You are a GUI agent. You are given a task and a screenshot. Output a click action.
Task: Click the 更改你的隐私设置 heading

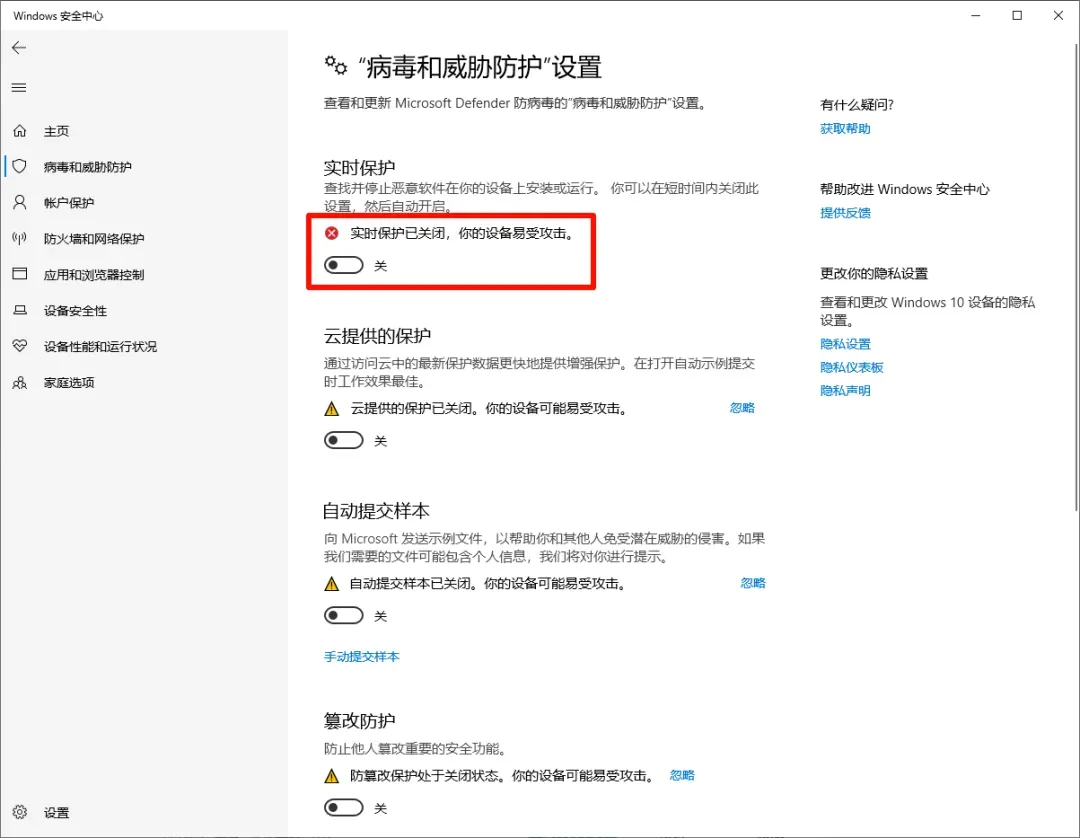tap(874, 273)
